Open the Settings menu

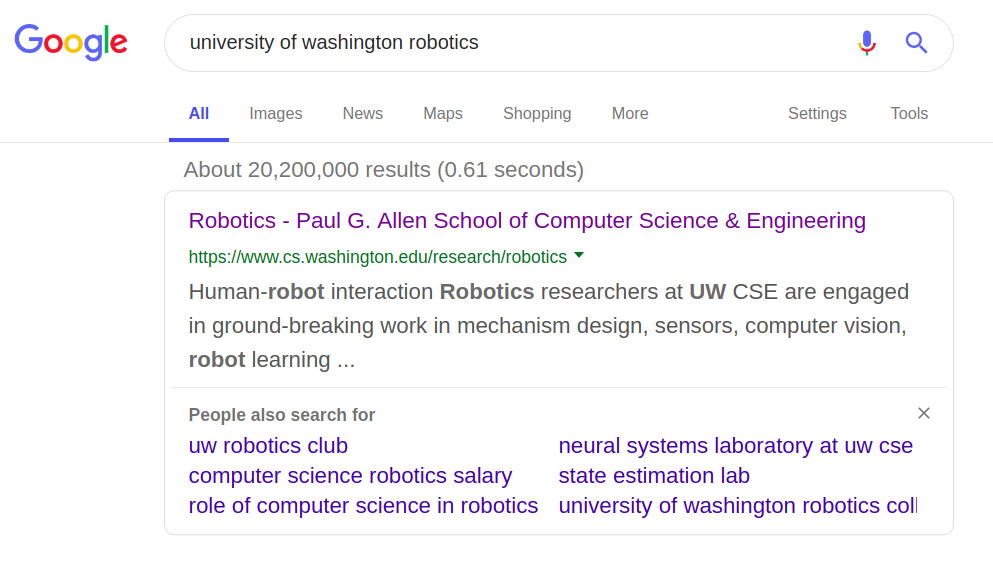click(817, 113)
